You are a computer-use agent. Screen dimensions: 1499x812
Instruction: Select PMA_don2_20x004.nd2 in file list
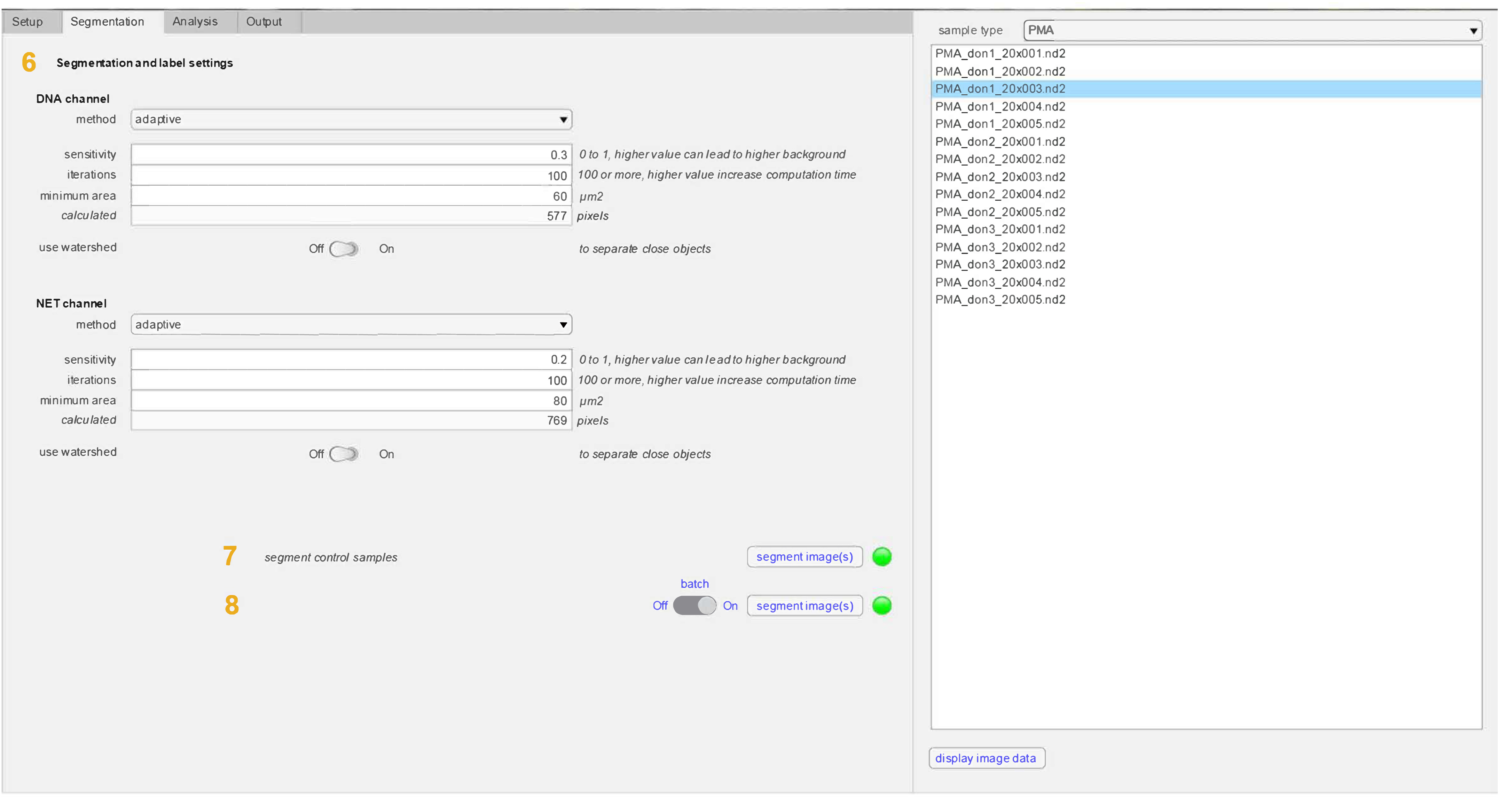coord(1000,194)
